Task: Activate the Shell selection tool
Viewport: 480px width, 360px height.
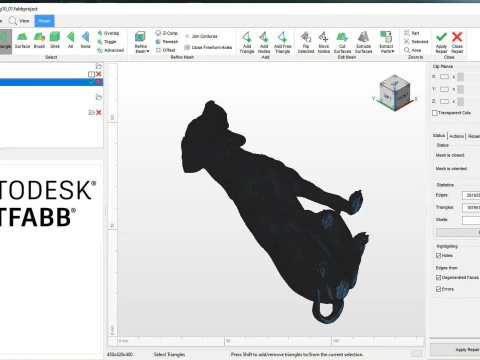Action: coord(55,40)
